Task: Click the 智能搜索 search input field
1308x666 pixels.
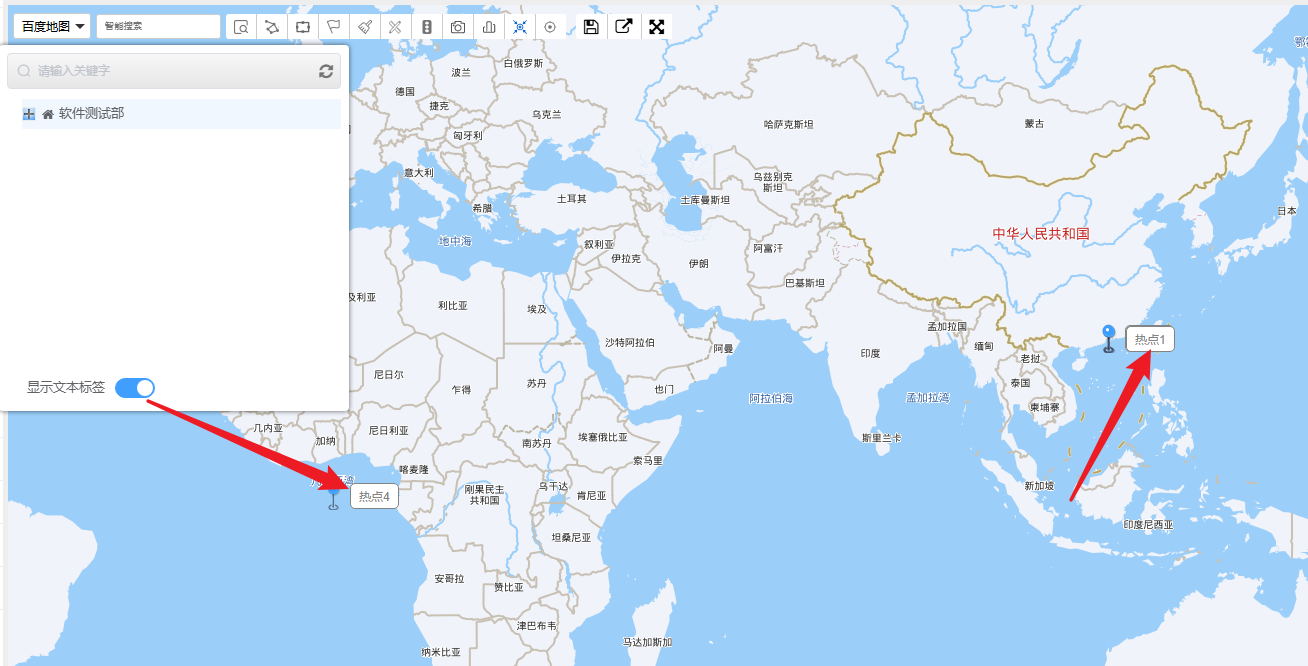Action: click(158, 26)
